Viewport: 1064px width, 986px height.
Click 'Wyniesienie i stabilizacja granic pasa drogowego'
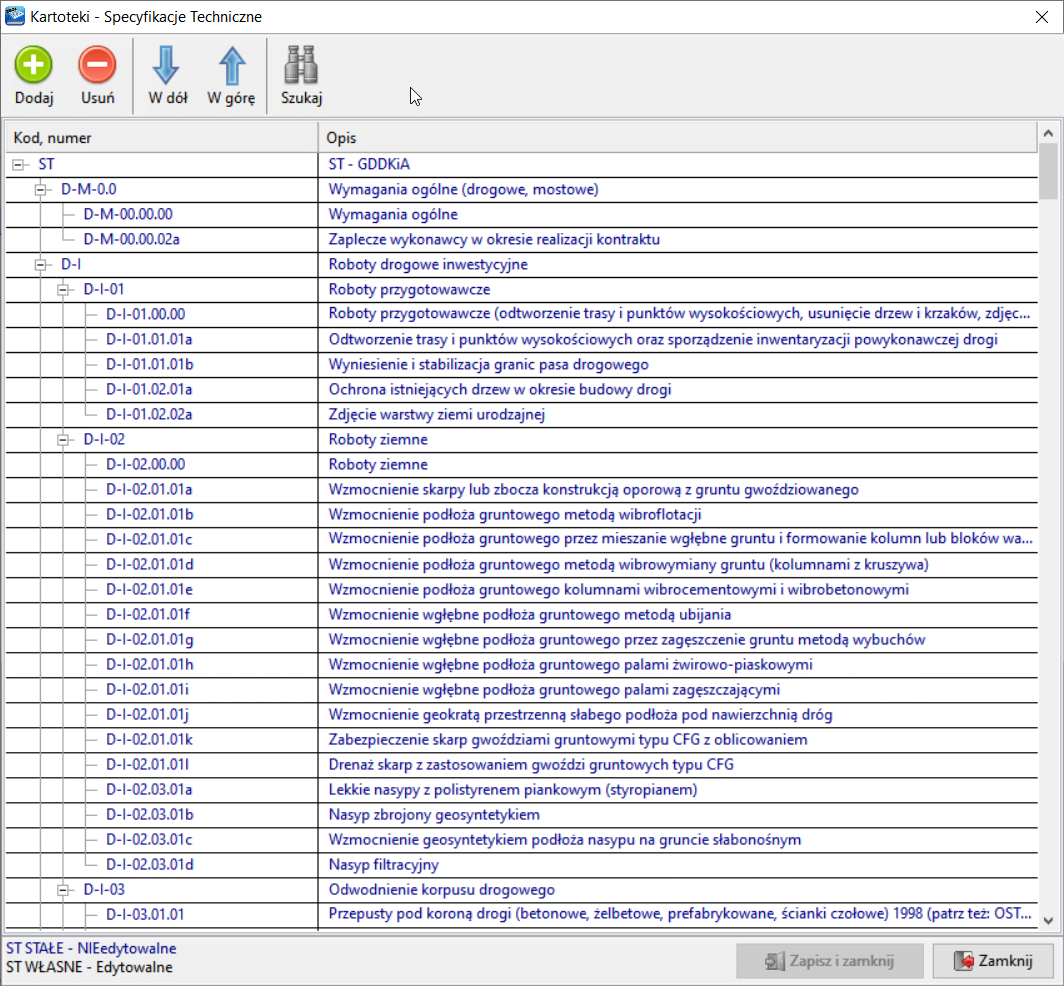489,364
